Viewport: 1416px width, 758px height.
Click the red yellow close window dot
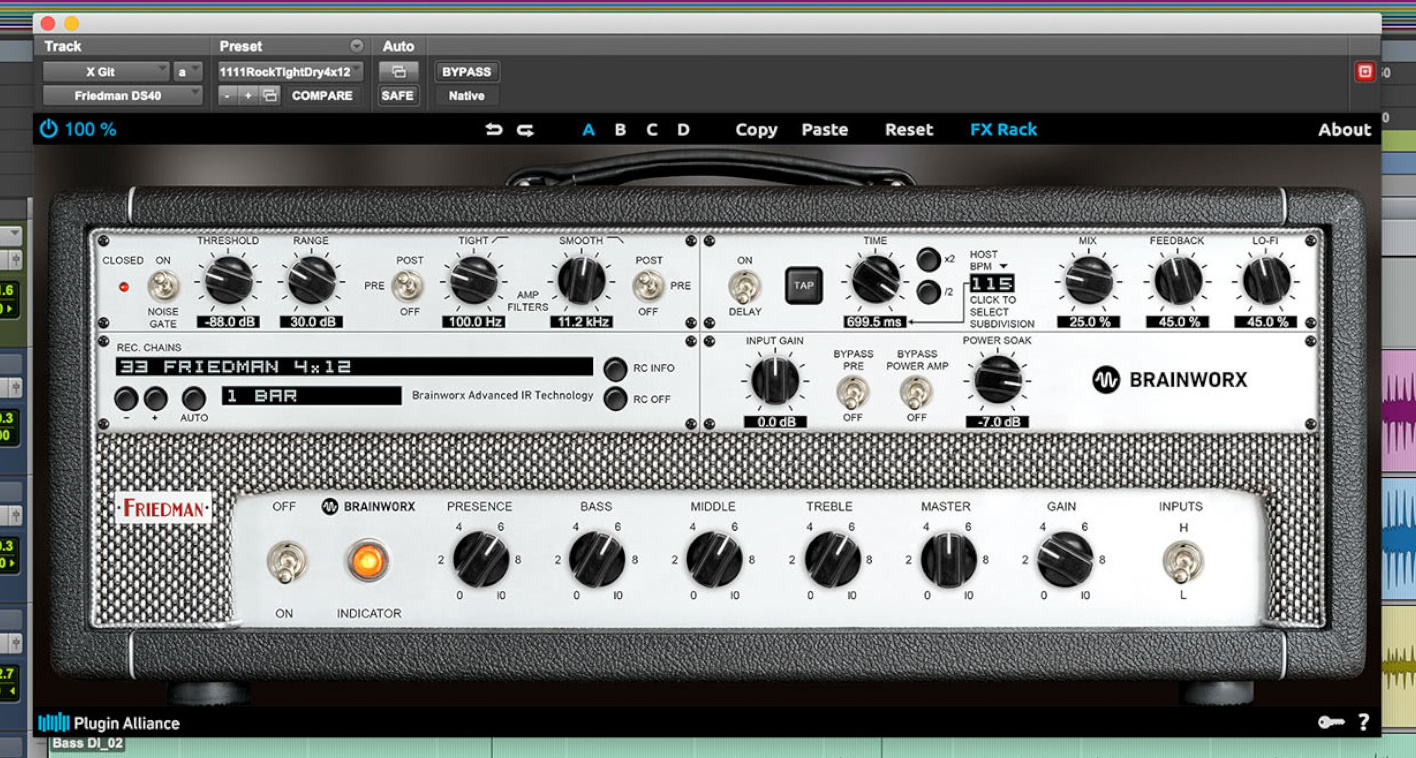48,23
